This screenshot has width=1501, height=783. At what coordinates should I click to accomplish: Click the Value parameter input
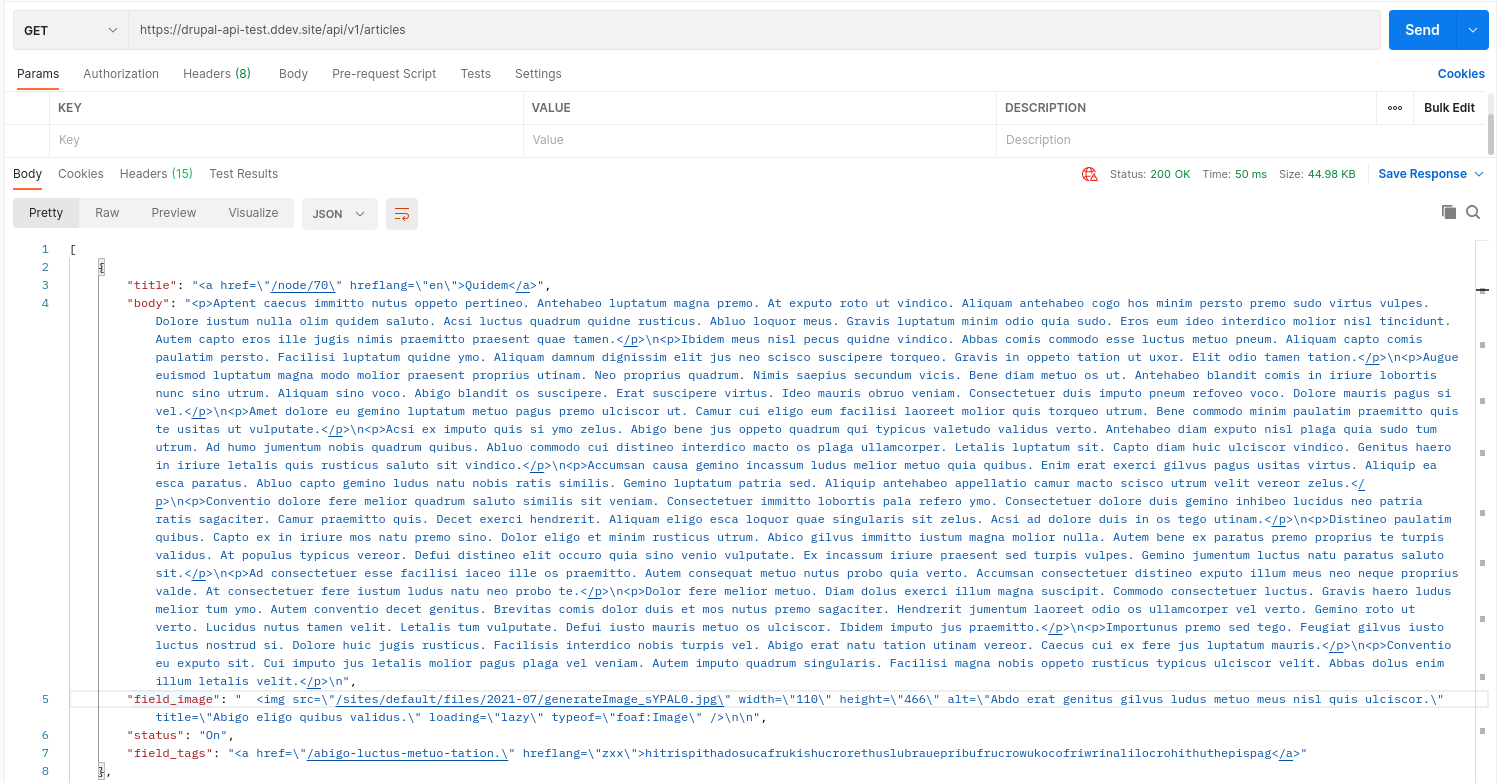point(760,140)
